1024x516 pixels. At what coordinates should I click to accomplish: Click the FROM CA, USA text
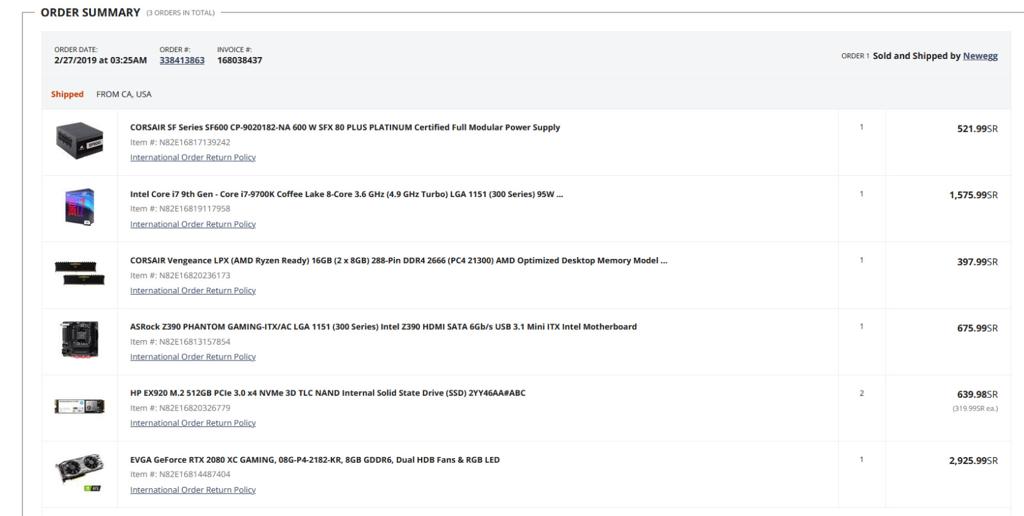pos(123,94)
